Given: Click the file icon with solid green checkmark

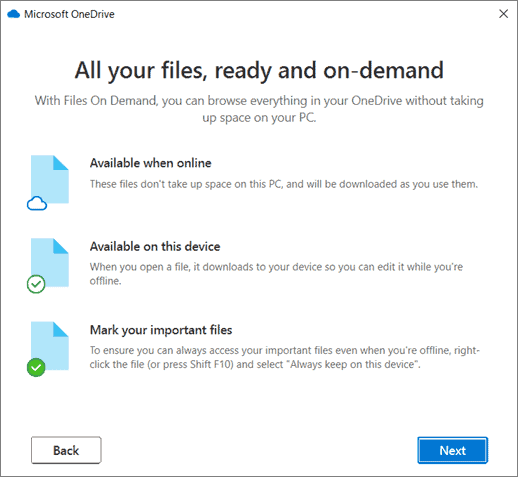Looking at the screenshot, I should pyautogui.click(x=48, y=349).
